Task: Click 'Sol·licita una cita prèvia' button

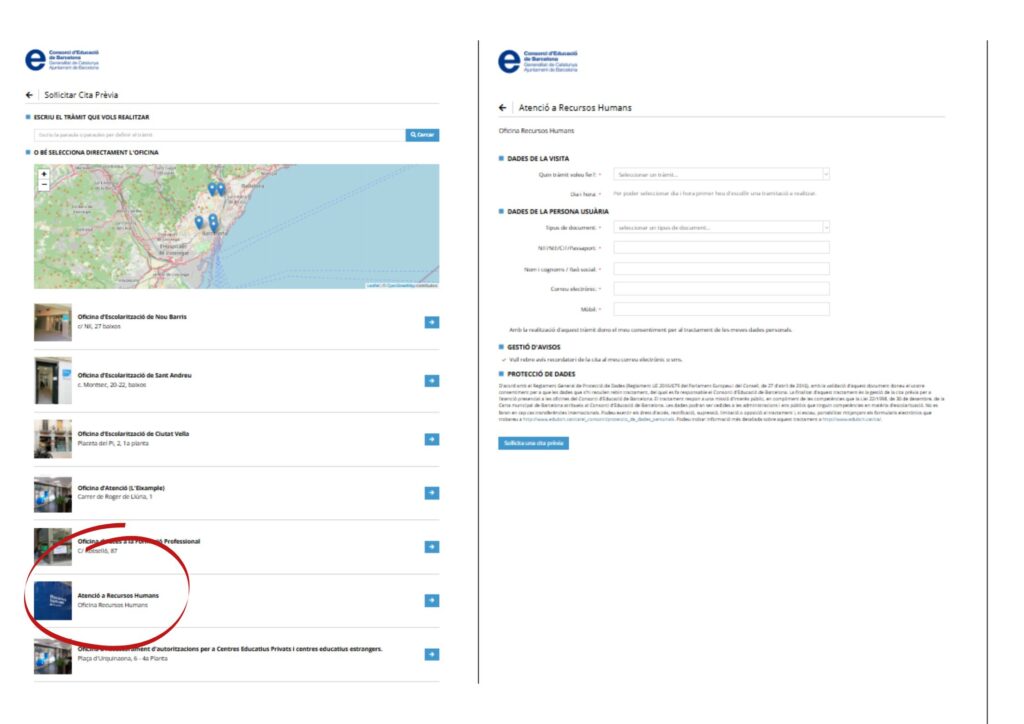Action: pos(533,443)
